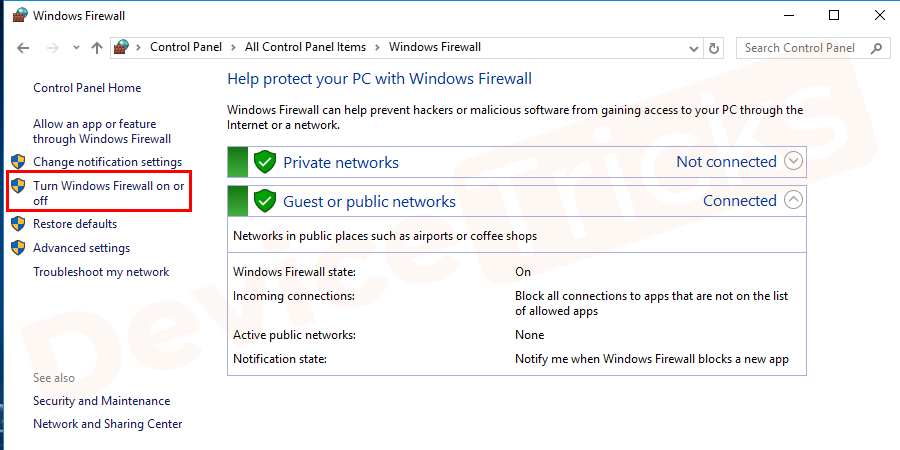This screenshot has height=450, width=900.
Task: Expand arrow after All Control Panel Items
Action: [x=378, y=48]
